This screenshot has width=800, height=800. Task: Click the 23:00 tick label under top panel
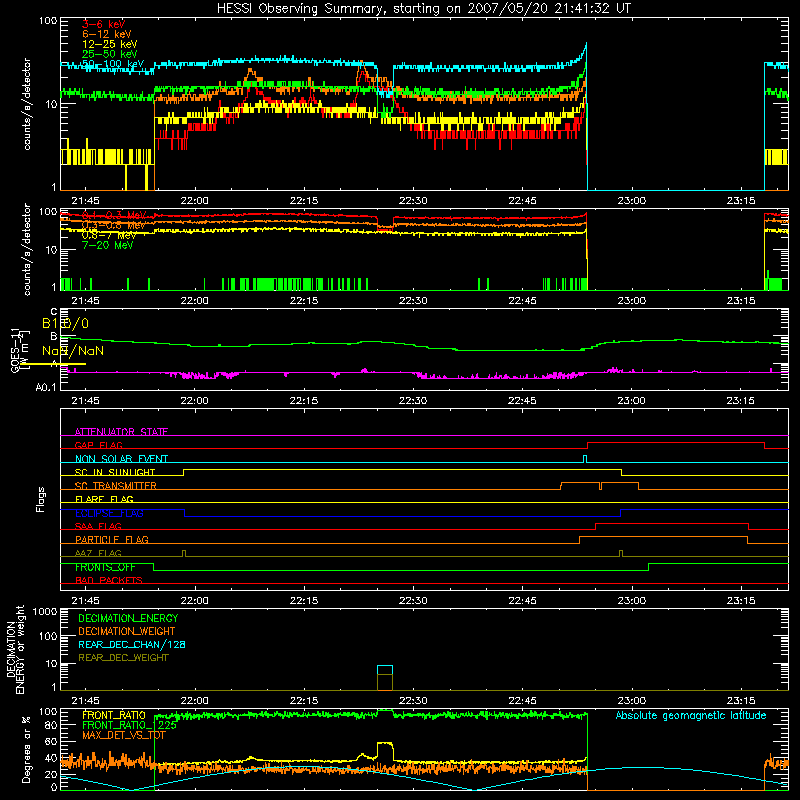pos(632,201)
